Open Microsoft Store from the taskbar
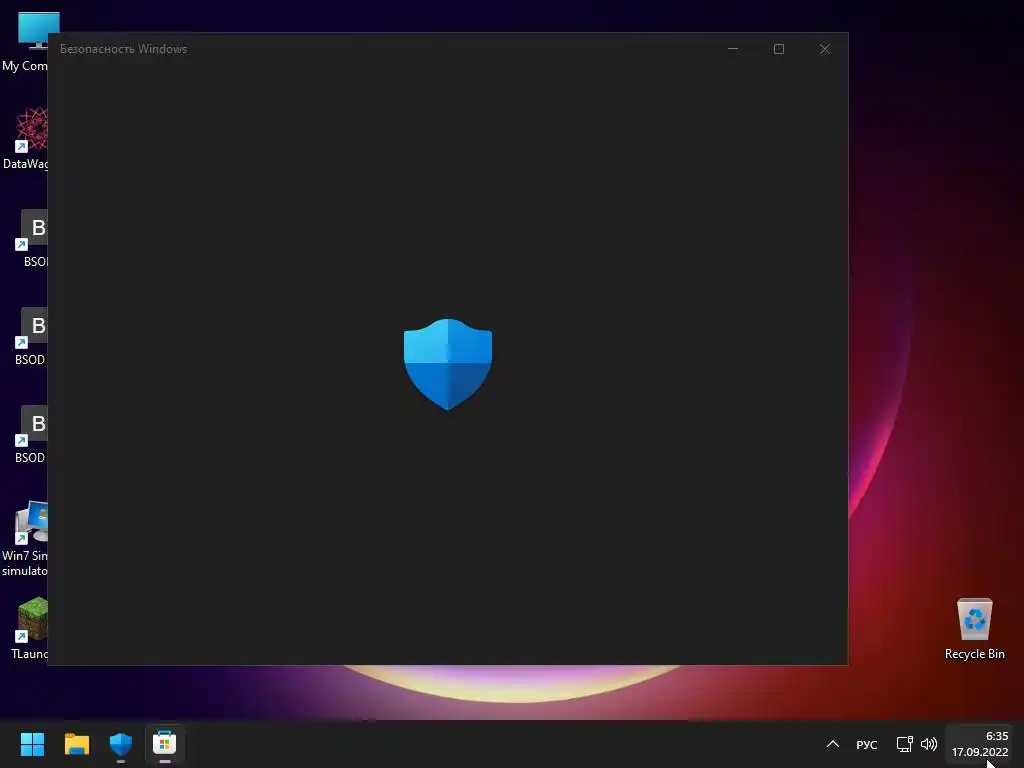1024x768 pixels. point(165,744)
